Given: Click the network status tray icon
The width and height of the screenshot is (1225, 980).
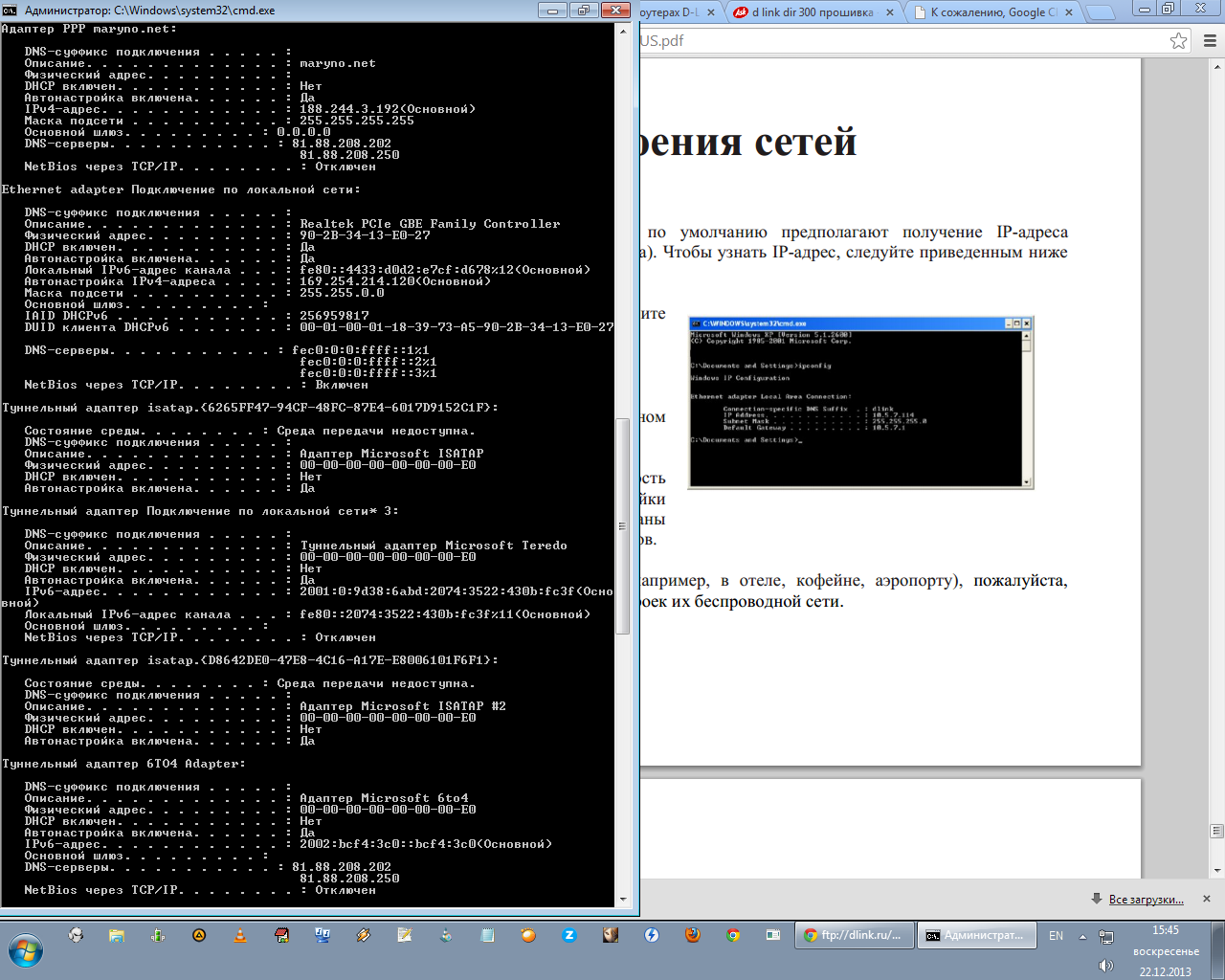Looking at the screenshot, I should point(1106,936).
